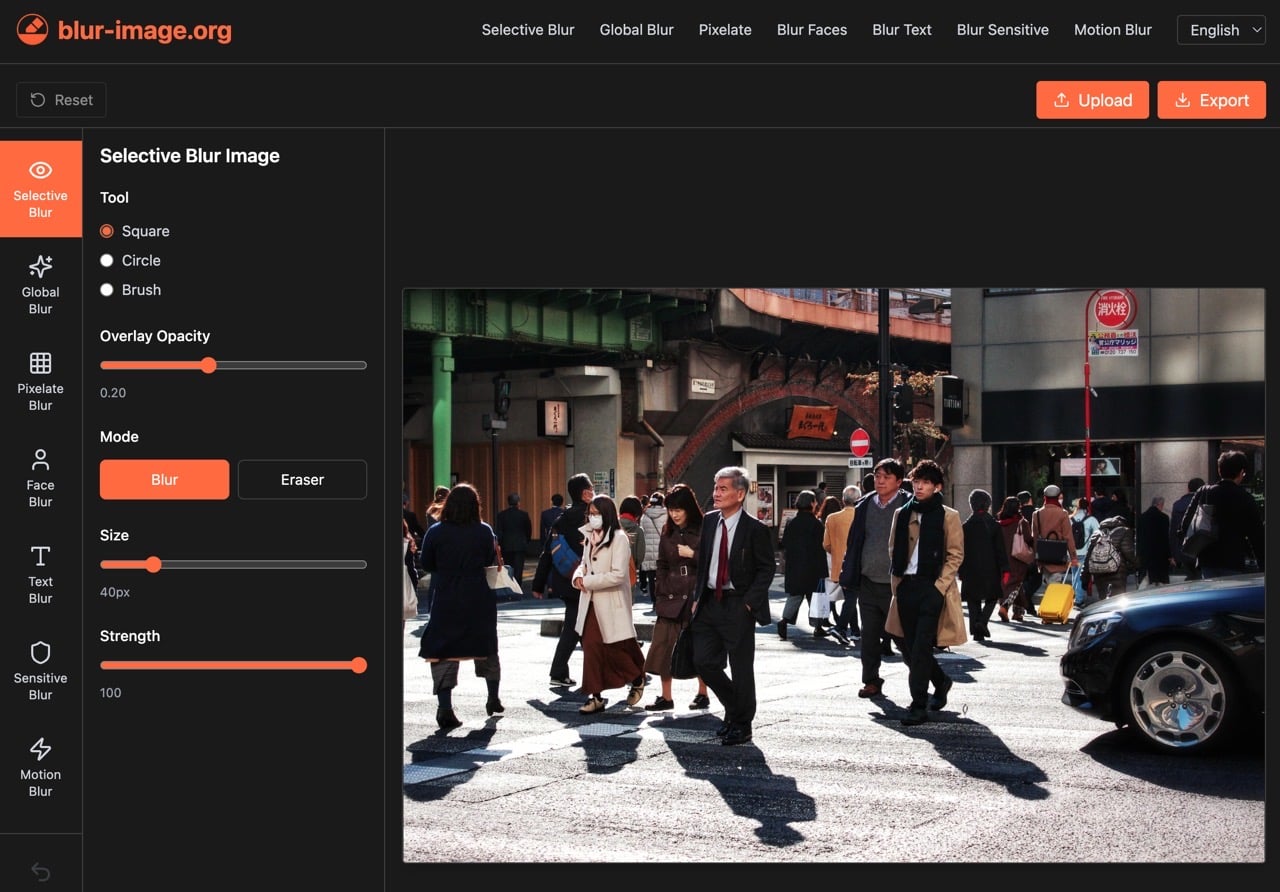Open the English language dropdown

click(x=1221, y=30)
